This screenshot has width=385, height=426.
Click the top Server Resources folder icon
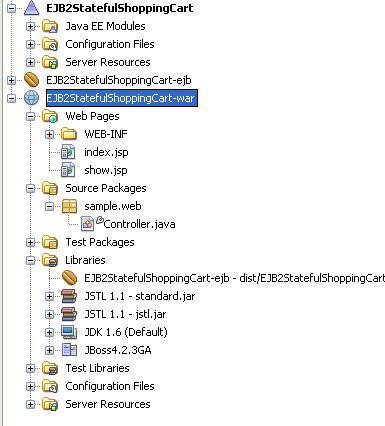[x=50, y=62]
